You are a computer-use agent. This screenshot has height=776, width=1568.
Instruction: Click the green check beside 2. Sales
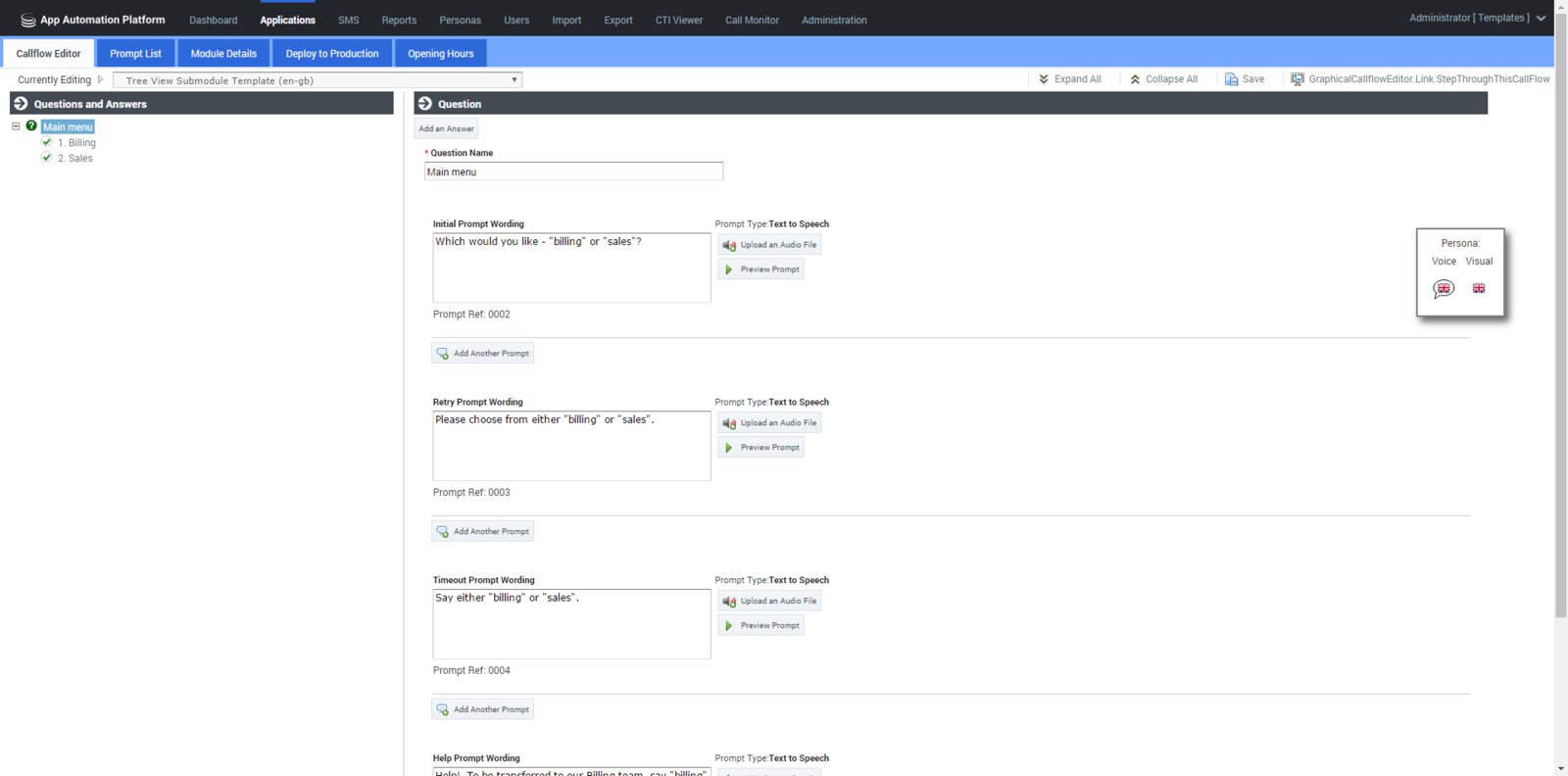(x=47, y=158)
